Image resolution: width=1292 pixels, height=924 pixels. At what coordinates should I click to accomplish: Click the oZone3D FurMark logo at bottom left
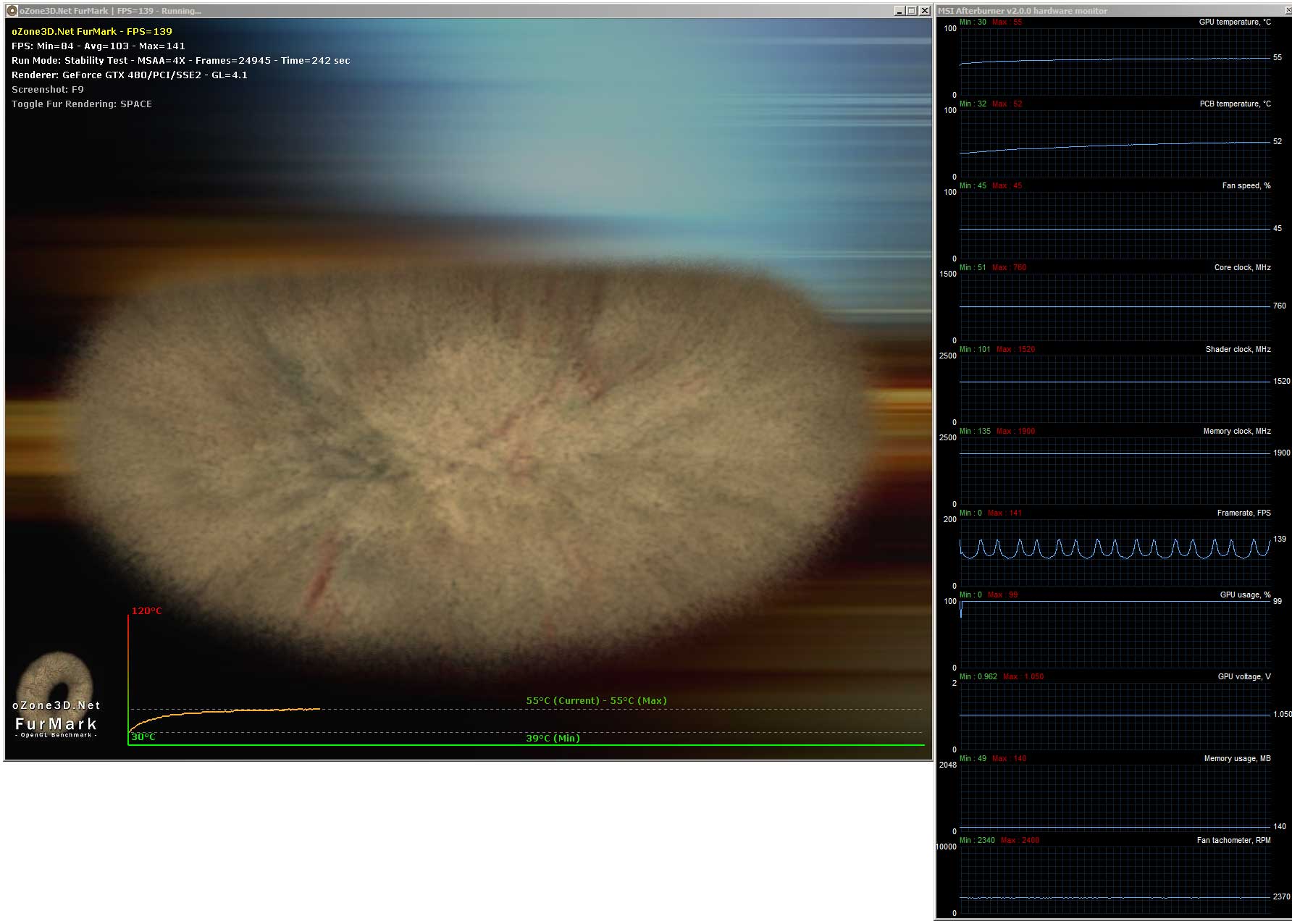click(x=56, y=697)
